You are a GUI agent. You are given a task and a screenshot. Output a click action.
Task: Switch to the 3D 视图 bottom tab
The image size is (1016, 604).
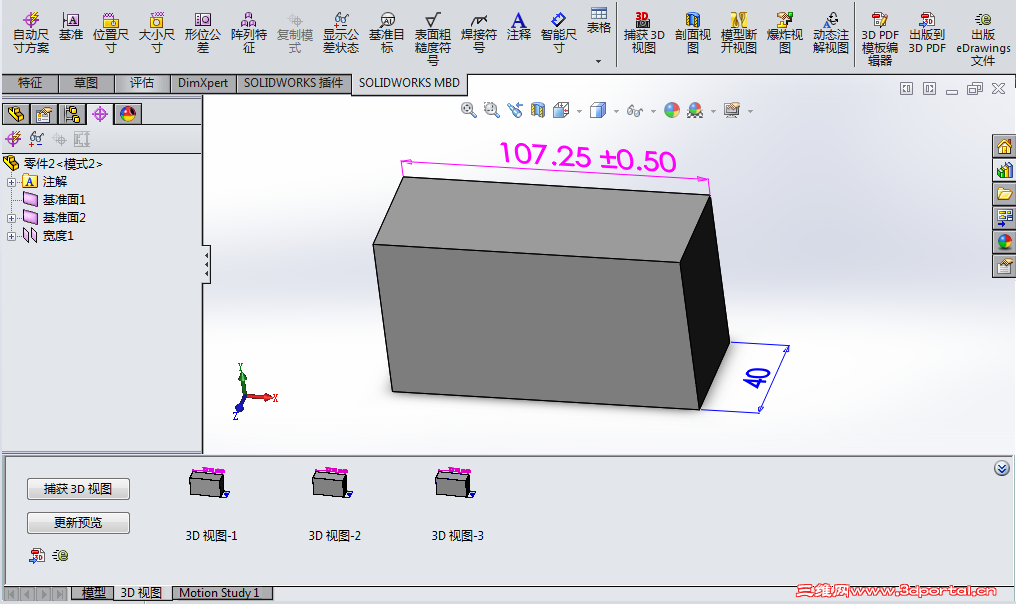click(141, 593)
